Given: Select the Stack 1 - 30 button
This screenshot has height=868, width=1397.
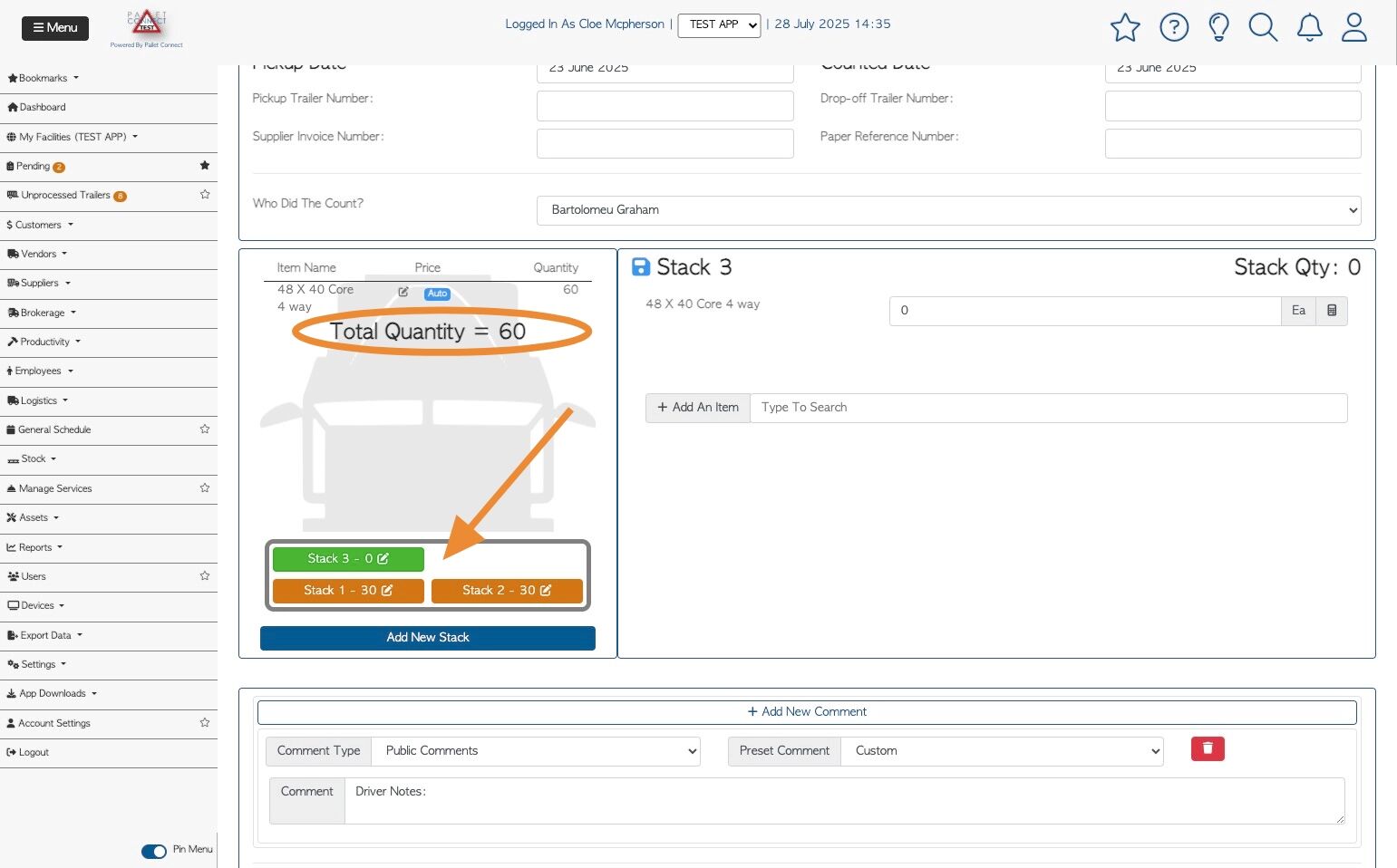Looking at the screenshot, I should [348, 591].
